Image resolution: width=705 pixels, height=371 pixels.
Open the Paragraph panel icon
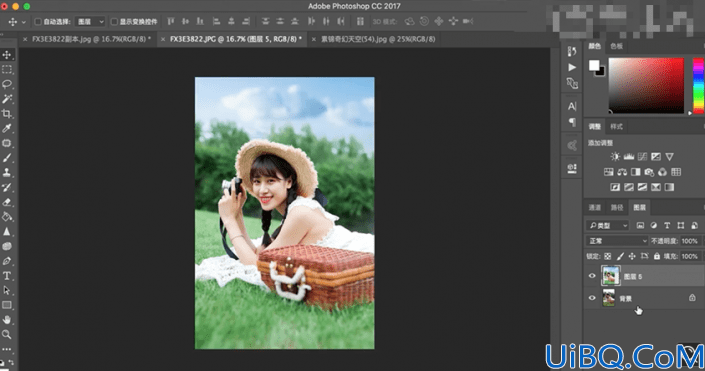point(572,122)
